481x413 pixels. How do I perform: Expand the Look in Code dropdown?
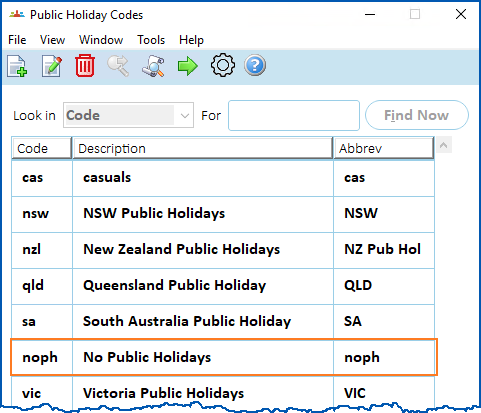128,115
